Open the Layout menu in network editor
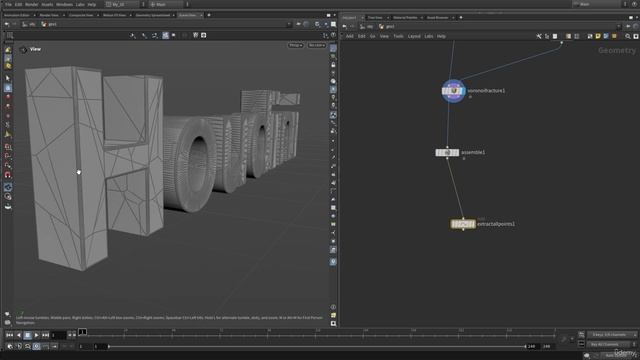This screenshot has width=640, height=360. click(x=414, y=36)
